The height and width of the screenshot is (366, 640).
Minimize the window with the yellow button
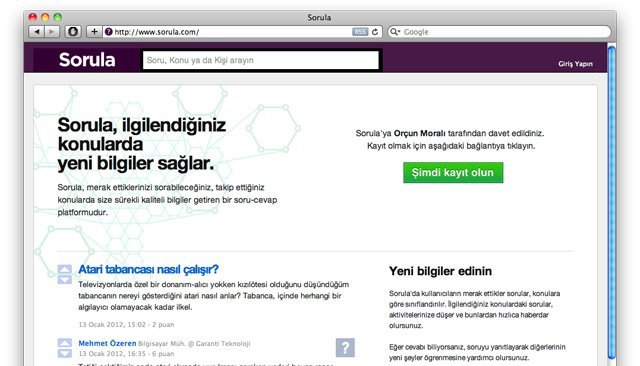coord(45,17)
